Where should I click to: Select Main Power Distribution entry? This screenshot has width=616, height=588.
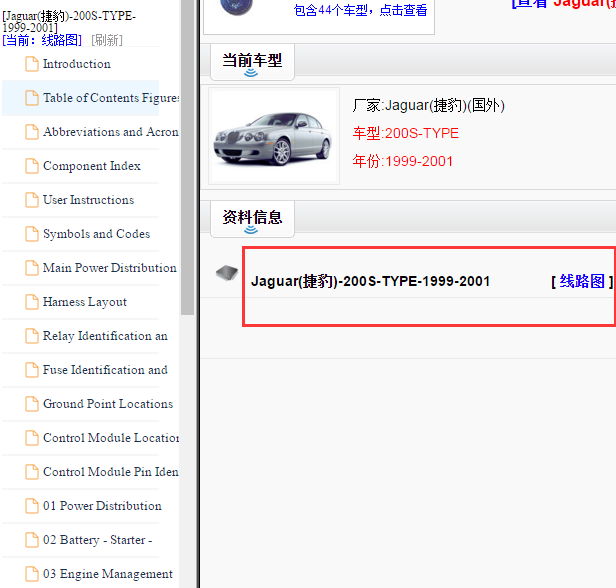(x=110, y=268)
